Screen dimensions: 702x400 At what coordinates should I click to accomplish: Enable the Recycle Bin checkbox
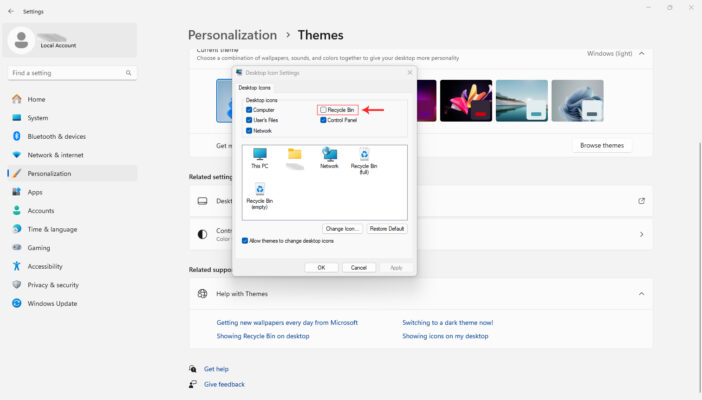(323, 110)
